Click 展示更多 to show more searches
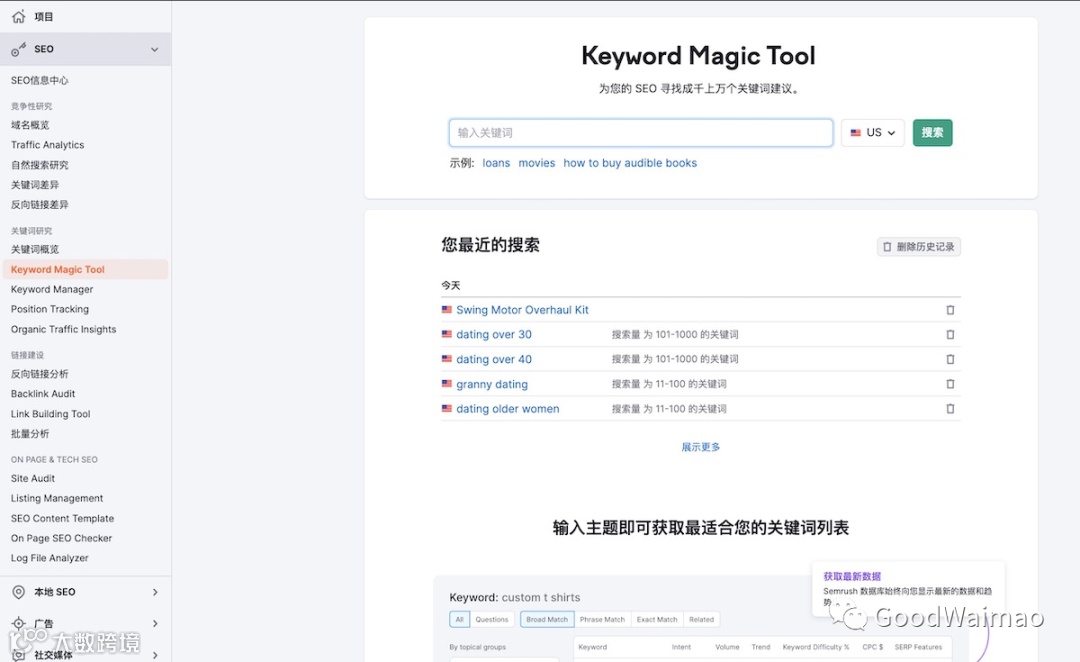The height and width of the screenshot is (662, 1080). 700,447
